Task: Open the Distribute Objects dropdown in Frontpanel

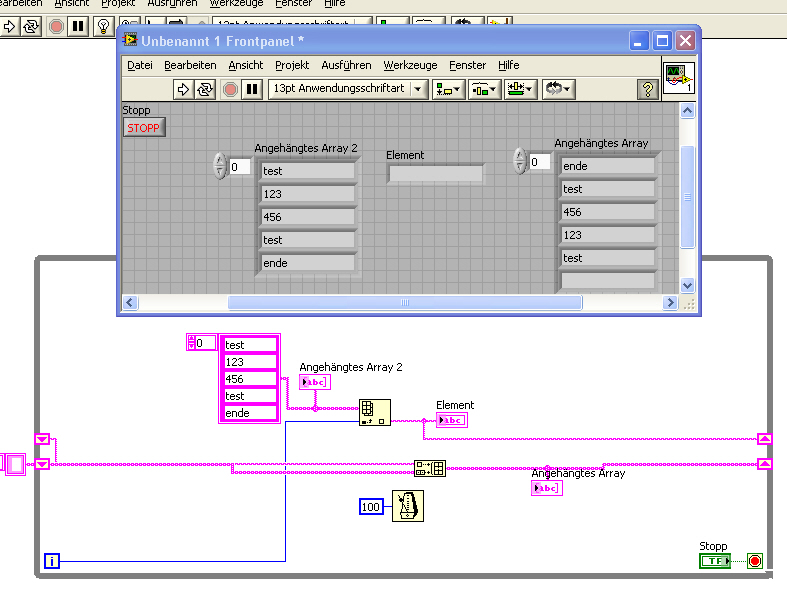Action: coord(484,89)
